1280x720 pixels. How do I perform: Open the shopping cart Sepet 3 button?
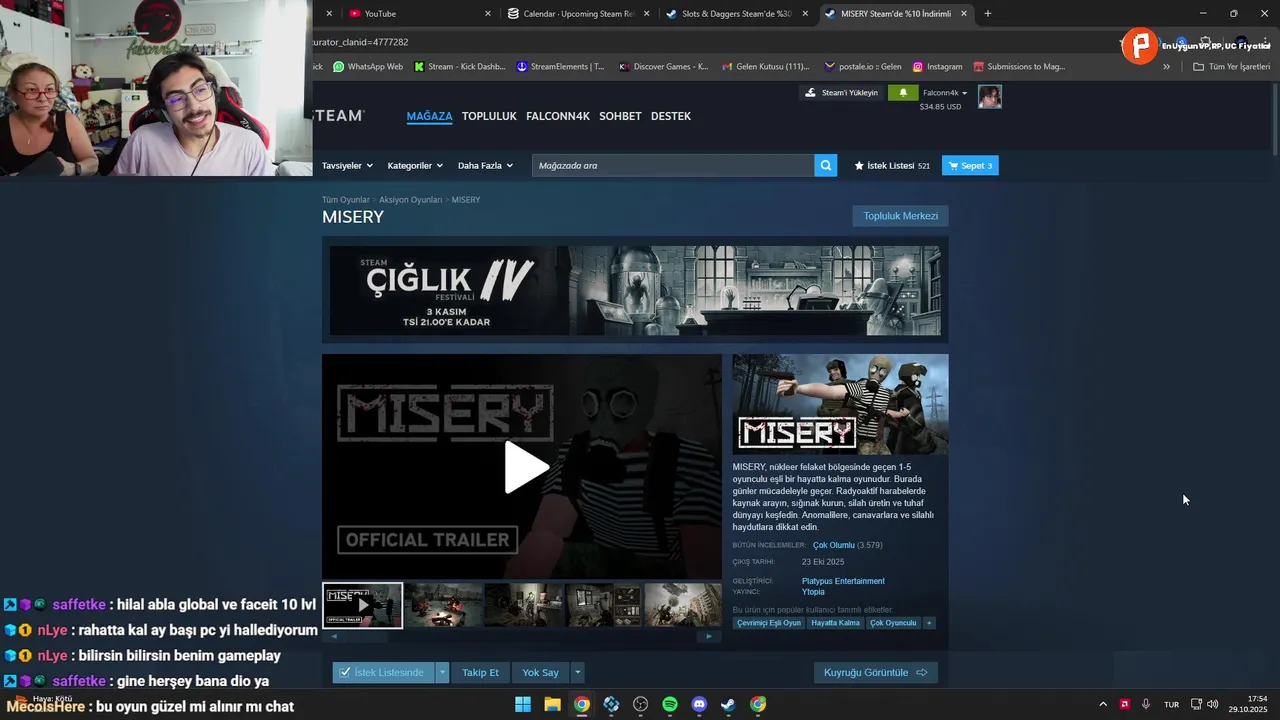(x=970, y=165)
